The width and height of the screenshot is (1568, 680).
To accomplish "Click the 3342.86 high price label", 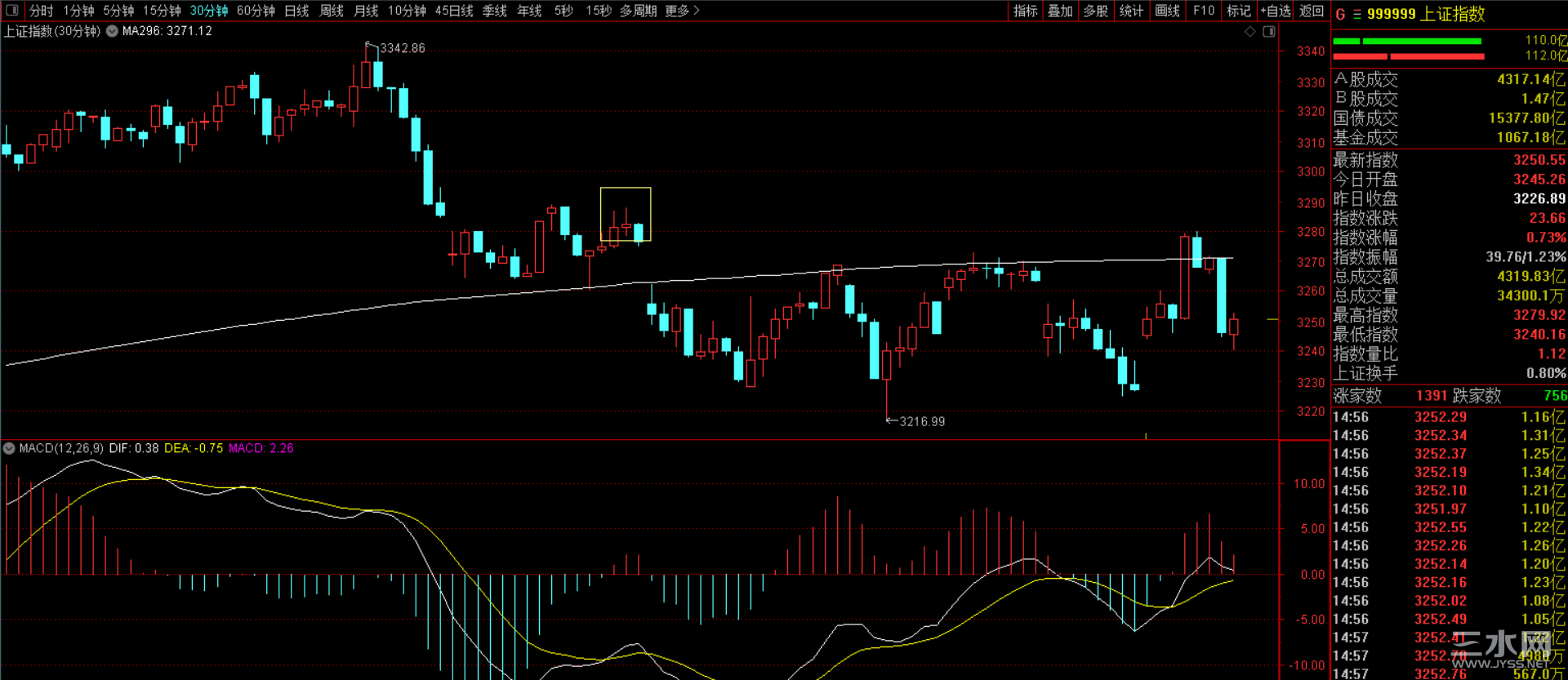I will 403,48.
